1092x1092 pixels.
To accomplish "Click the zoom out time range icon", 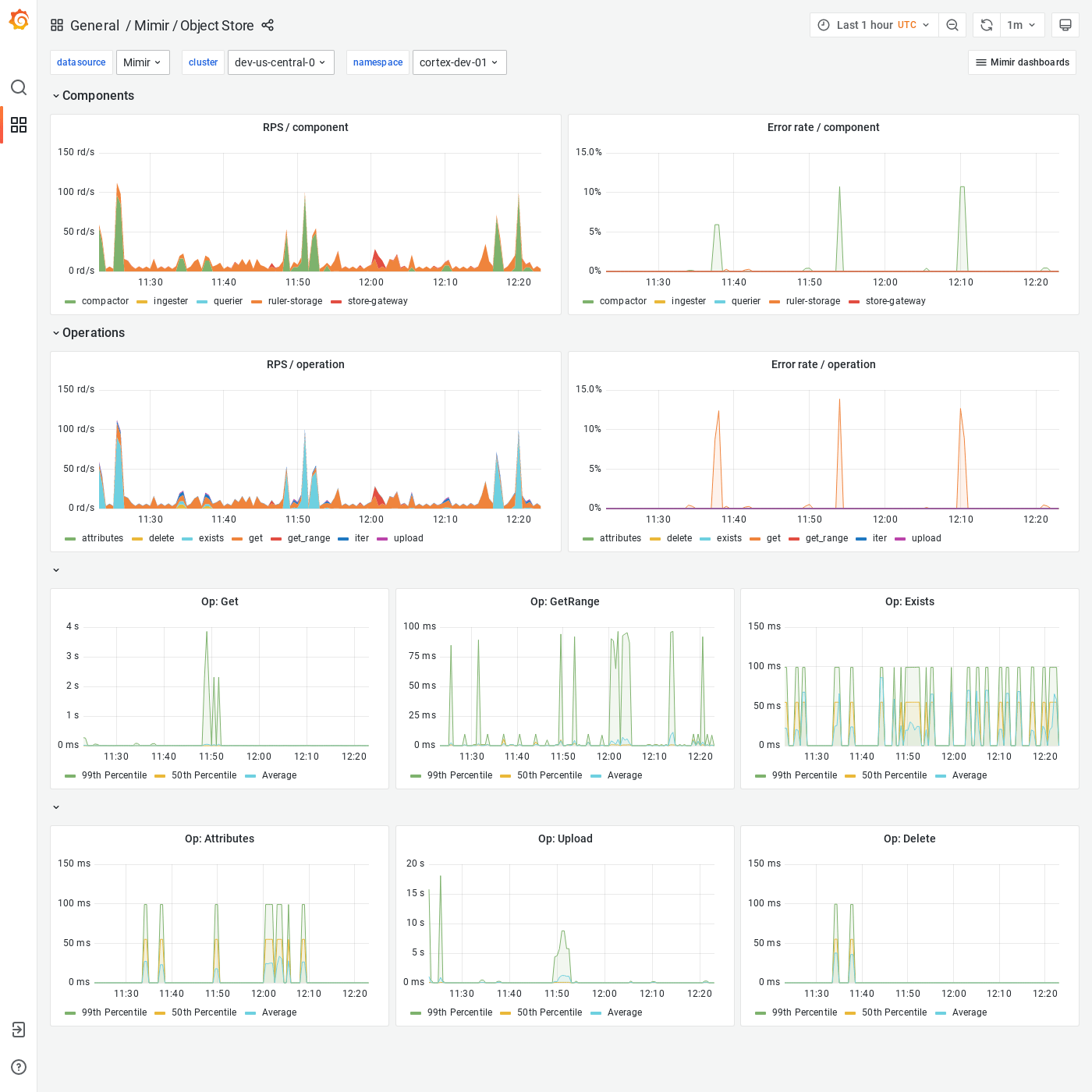I will pyautogui.click(x=952, y=24).
